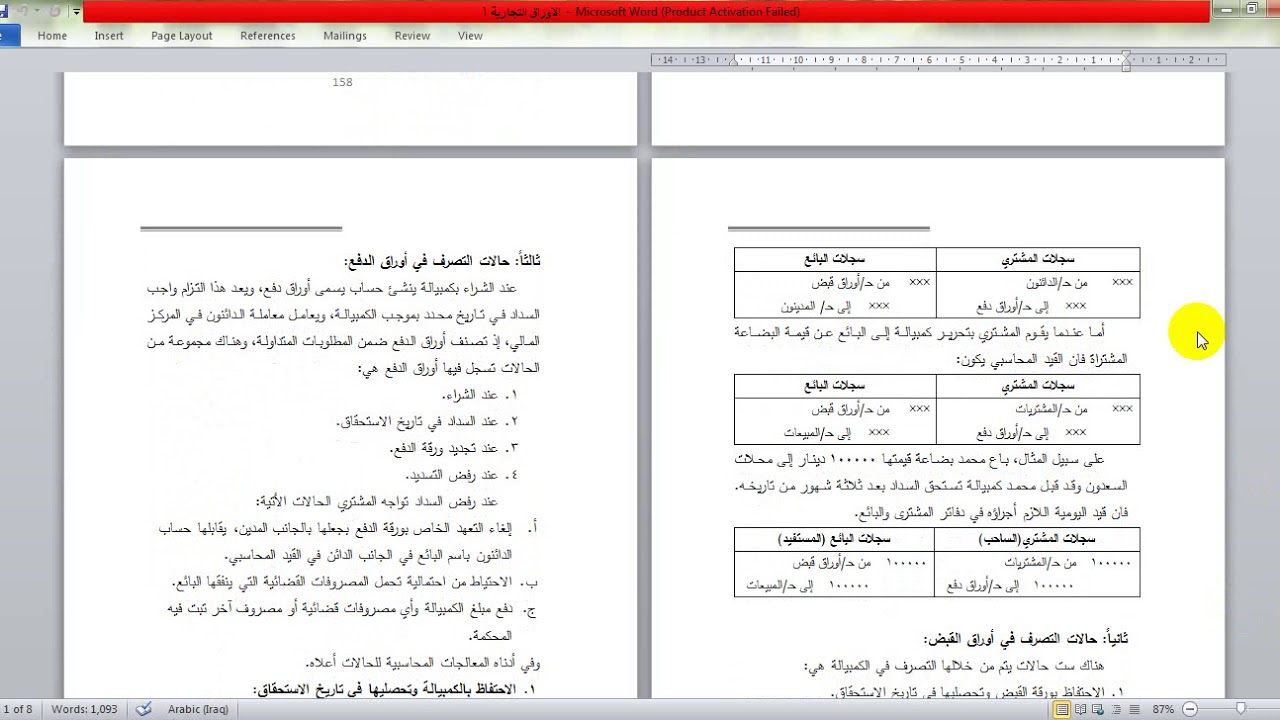The width and height of the screenshot is (1280, 720).
Task: Move the zoom slider handle
Action: [x=1241, y=709]
